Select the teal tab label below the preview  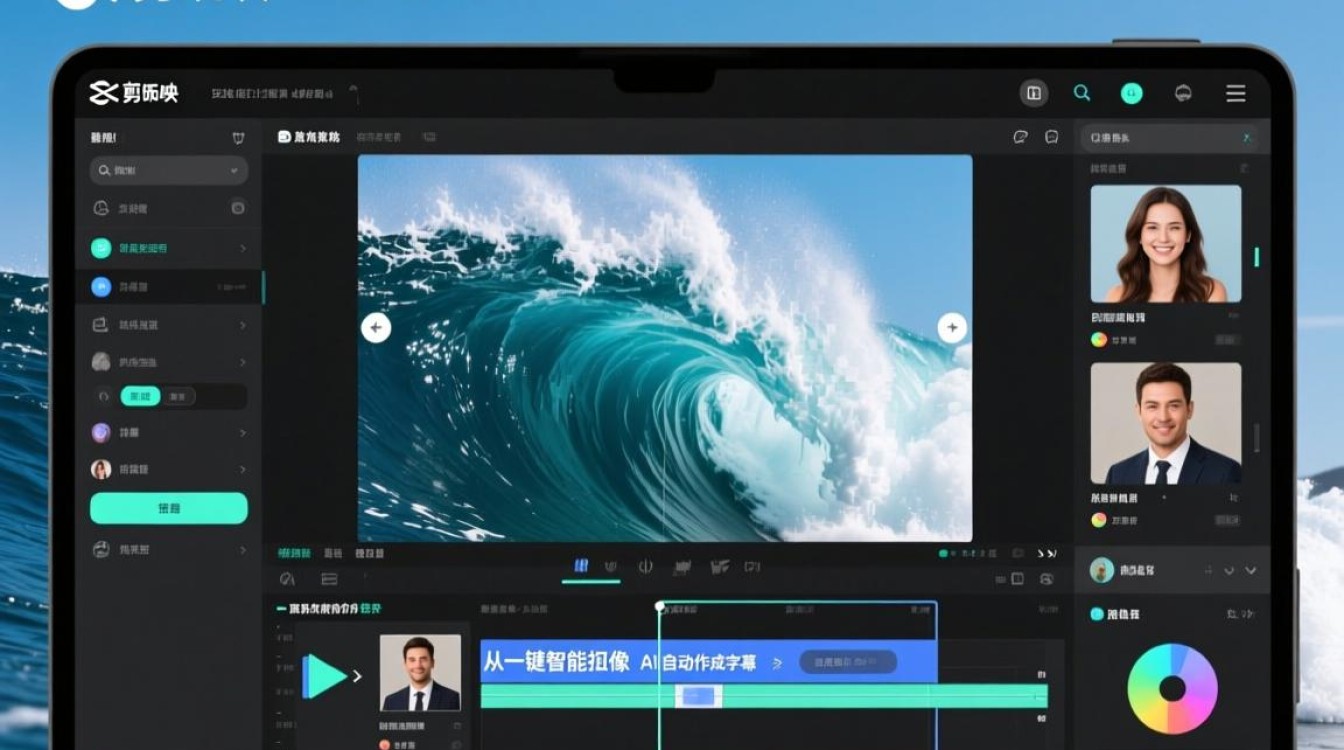coord(294,553)
